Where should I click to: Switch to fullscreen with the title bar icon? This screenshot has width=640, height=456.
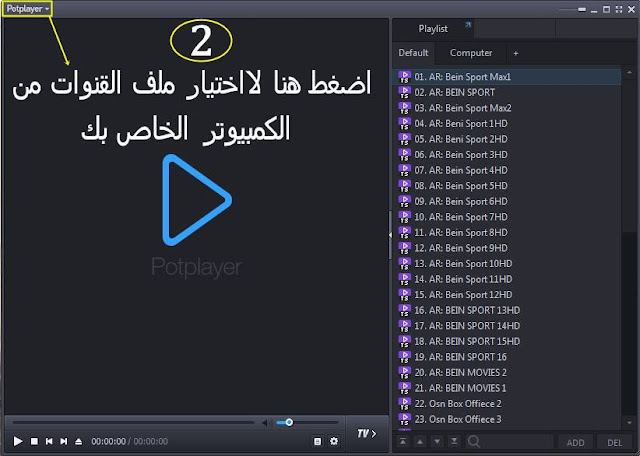(619, 9)
